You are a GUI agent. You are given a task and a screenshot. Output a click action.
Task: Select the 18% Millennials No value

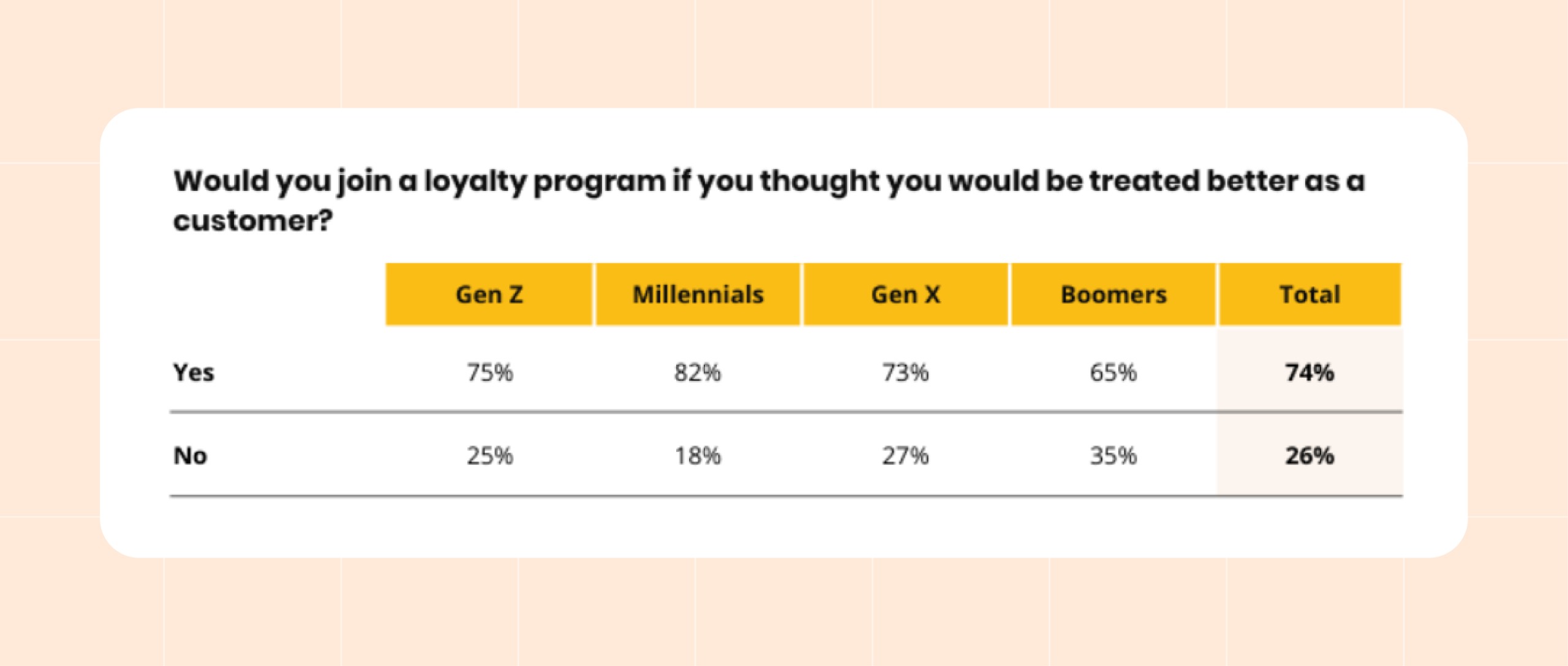pos(698,456)
